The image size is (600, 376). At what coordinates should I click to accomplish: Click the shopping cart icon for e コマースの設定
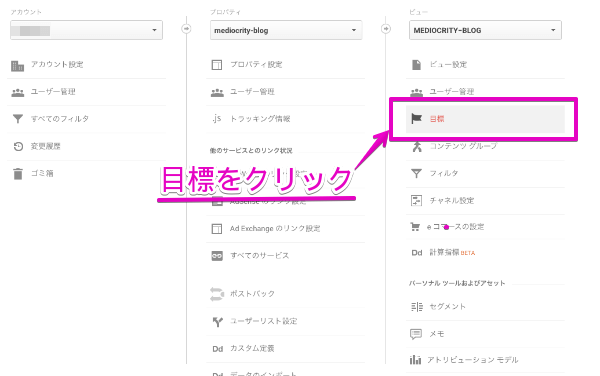click(415, 227)
